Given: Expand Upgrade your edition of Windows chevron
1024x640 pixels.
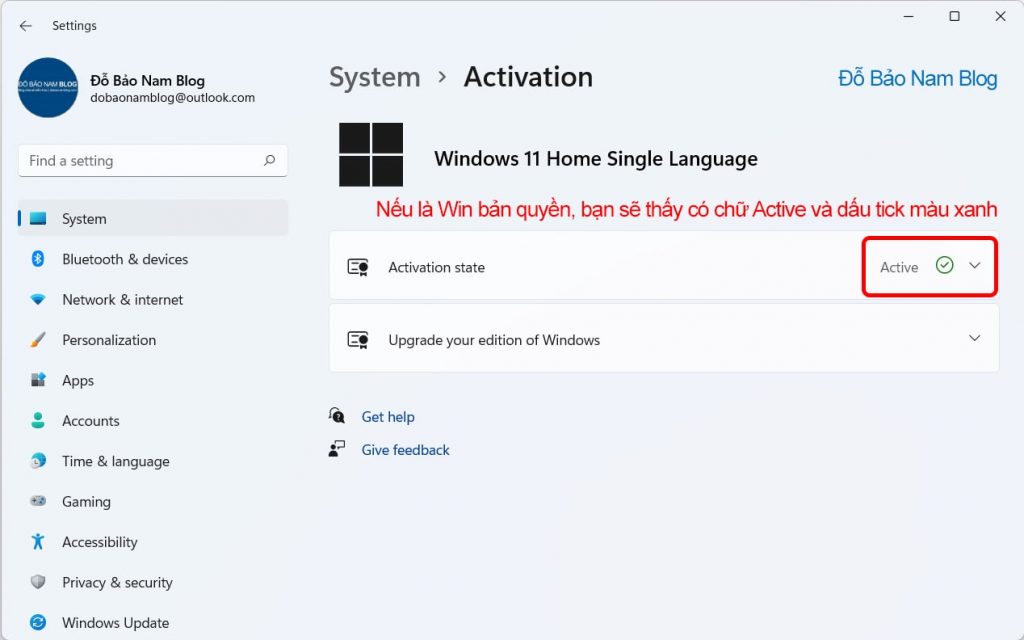Looking at the screenshot, I should (975, 338).
